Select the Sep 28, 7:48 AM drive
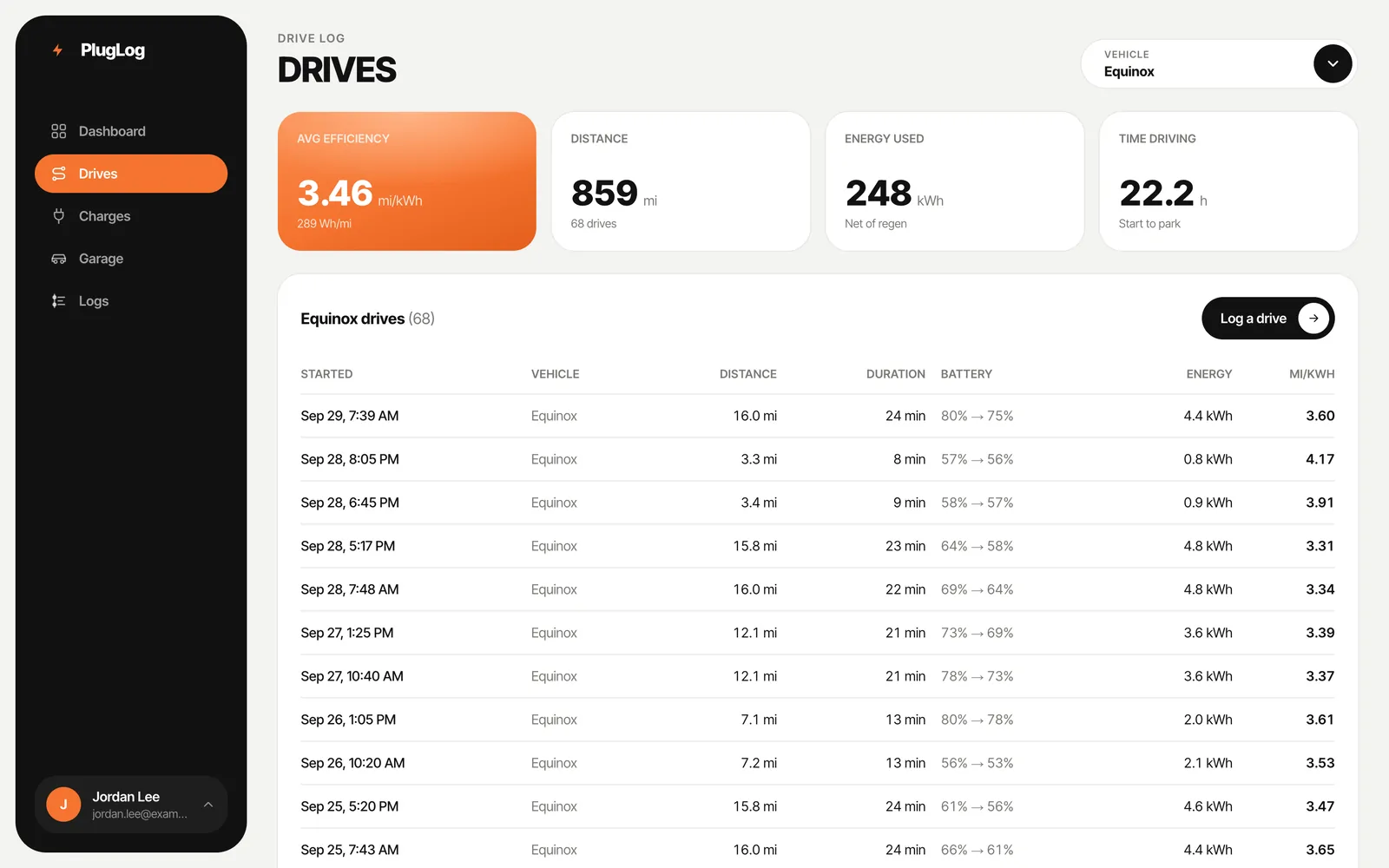The height and width of the screenshot is (868, 1389). 818,589
